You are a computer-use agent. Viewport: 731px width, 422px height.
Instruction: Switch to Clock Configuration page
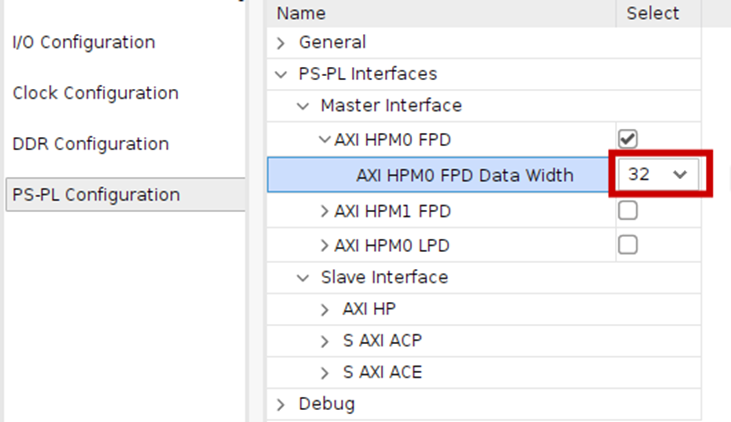[x=95, y=93]
